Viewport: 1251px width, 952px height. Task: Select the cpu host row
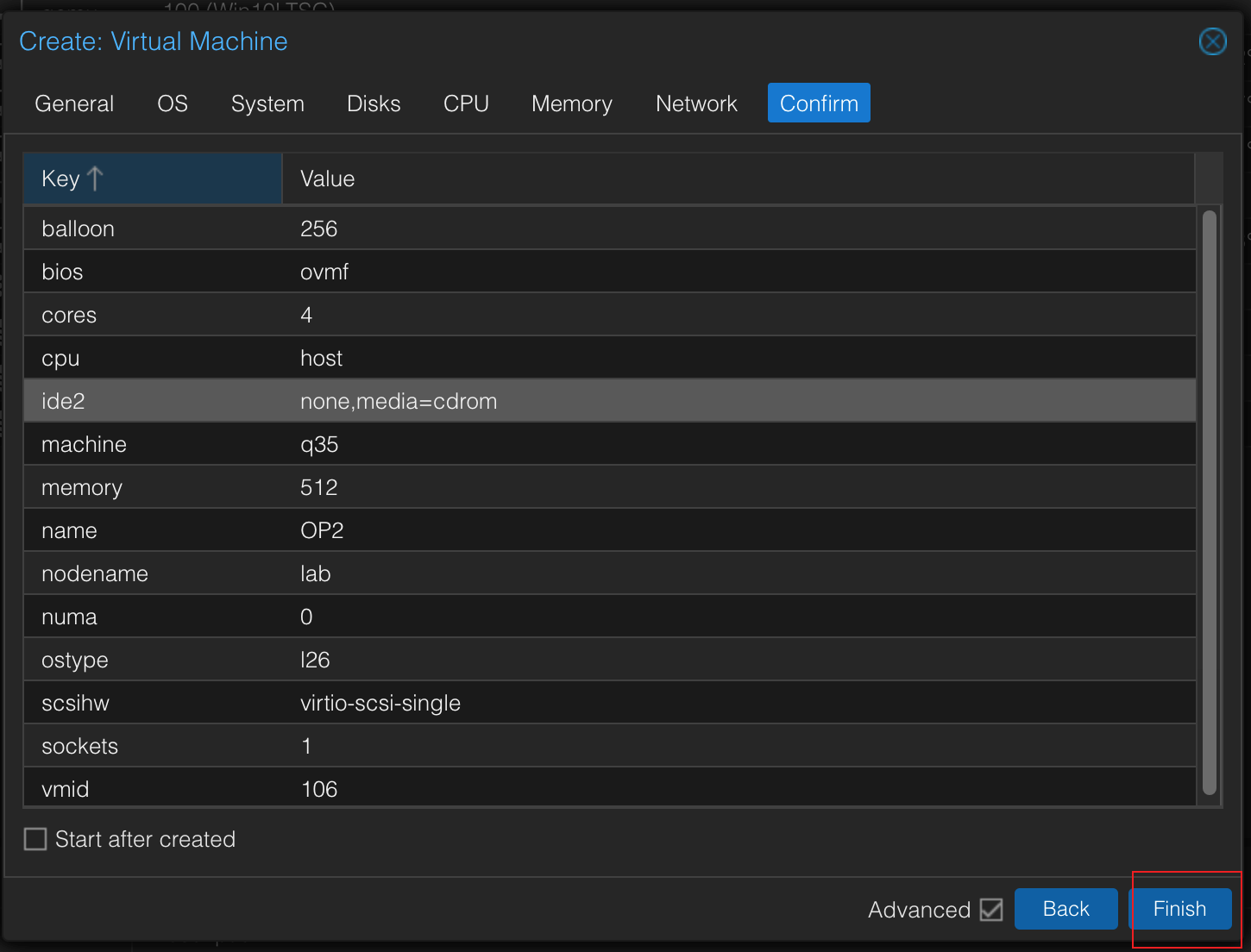click(610, 358)
